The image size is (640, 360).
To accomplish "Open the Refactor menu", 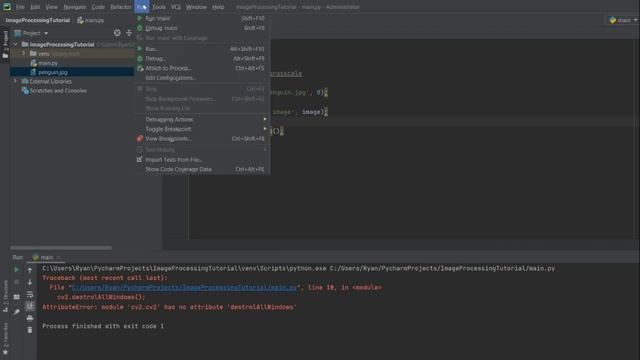I will (x=121, y=7).
